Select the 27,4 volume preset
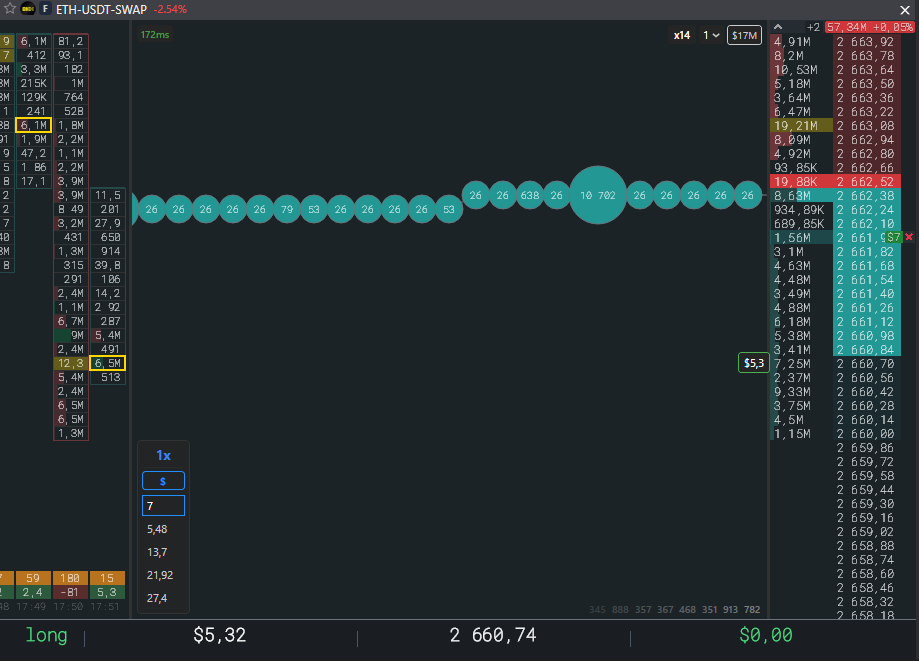 click(x=157, y=598)
